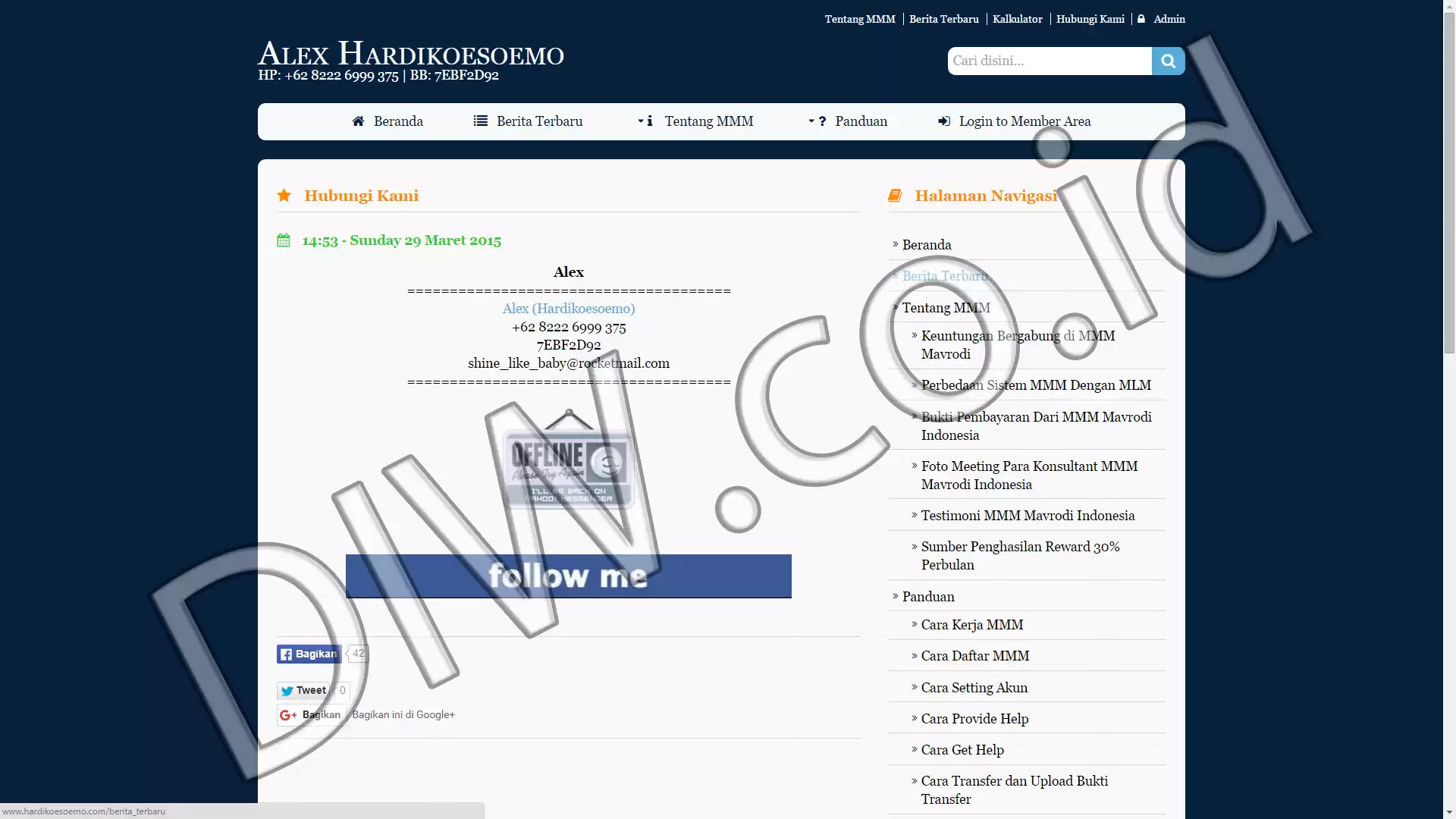Open Cara Daftar MMM sidebar link
Image resolution: width=1456 pixels, height=819 pixels.
tap(975, 656)
